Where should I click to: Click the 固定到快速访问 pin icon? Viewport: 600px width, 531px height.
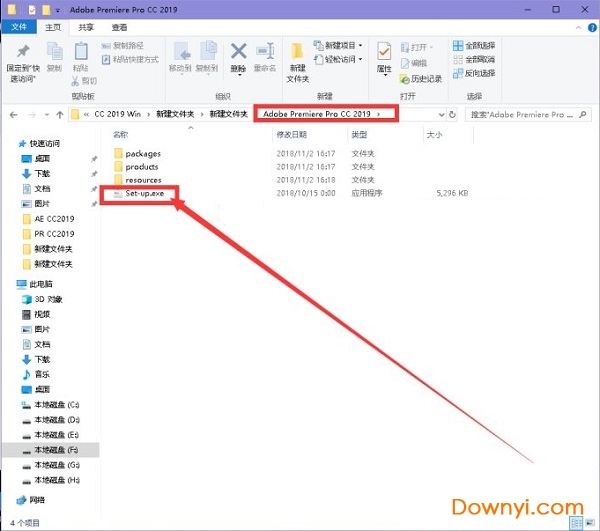point(25,54)
